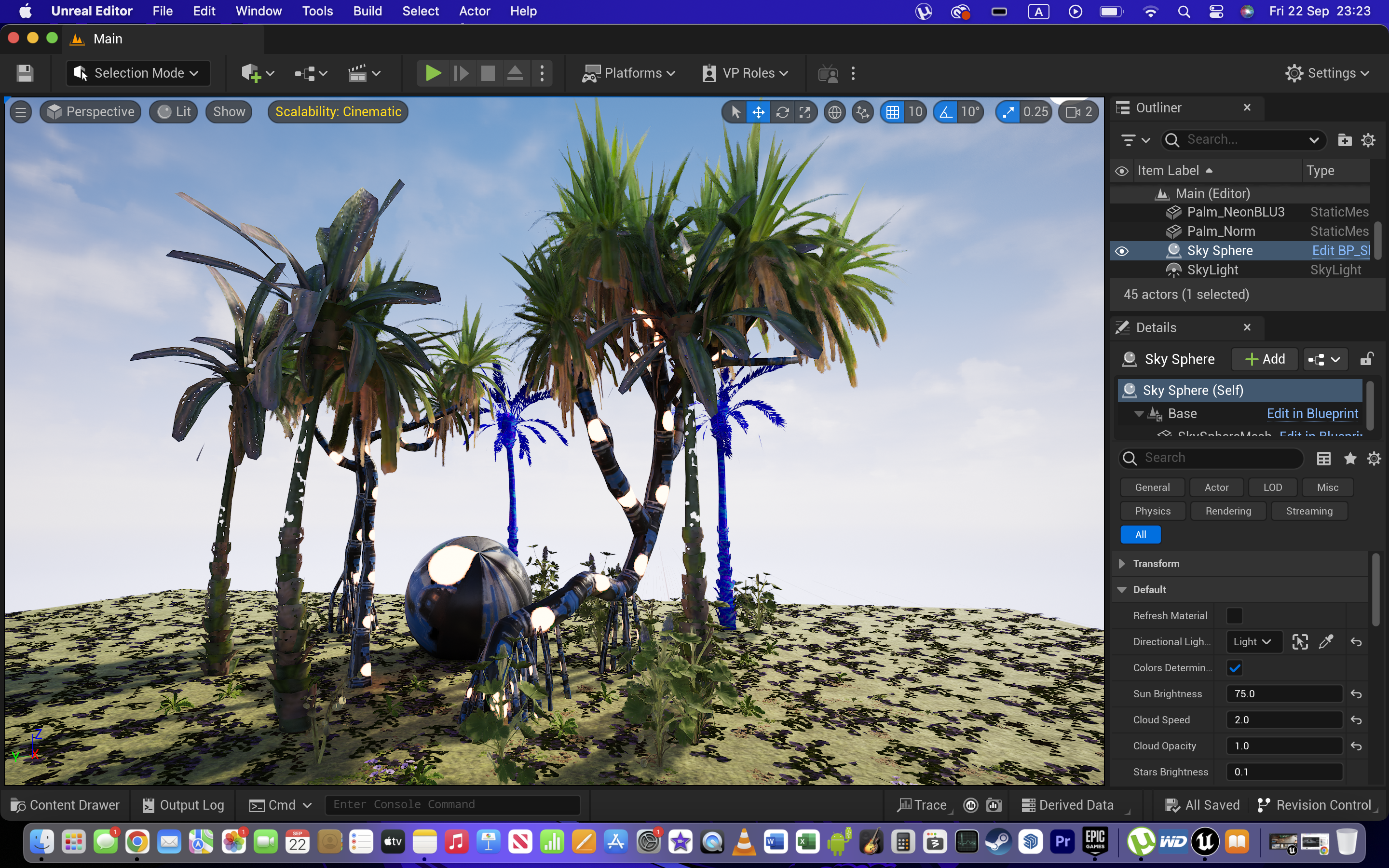Uncheck Colors Determined by Sun Position
Viewport: 1389px width, 868px height.
[1234, 668]
